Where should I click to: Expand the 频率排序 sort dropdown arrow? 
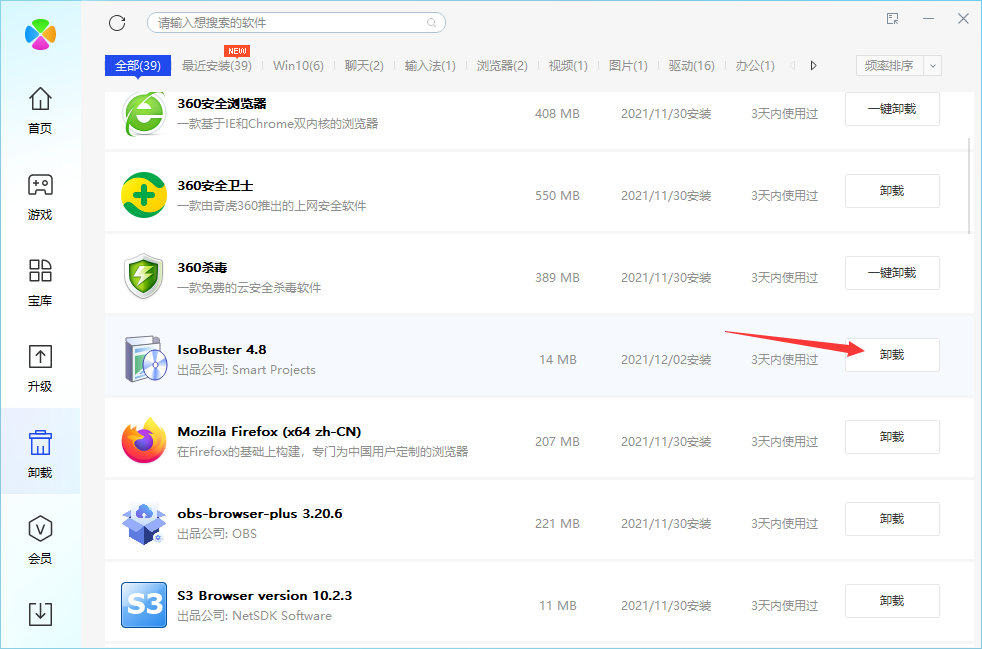(x=933, y=66)
